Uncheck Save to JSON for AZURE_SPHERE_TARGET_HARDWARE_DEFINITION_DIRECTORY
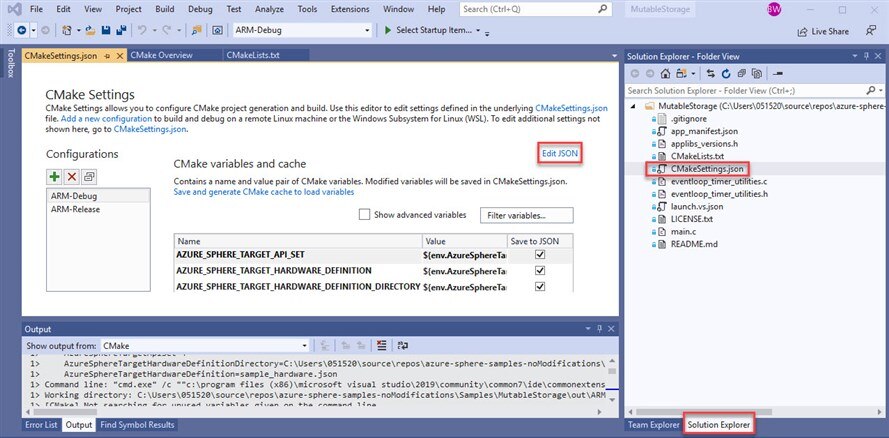 [x=540, y=287]
